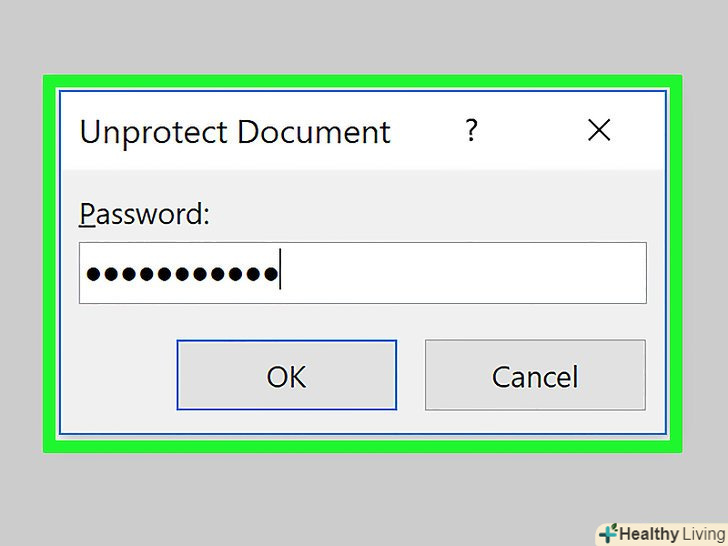Click the last masked password dot
Screen dimensions: 728x546
tap(269, 274)
